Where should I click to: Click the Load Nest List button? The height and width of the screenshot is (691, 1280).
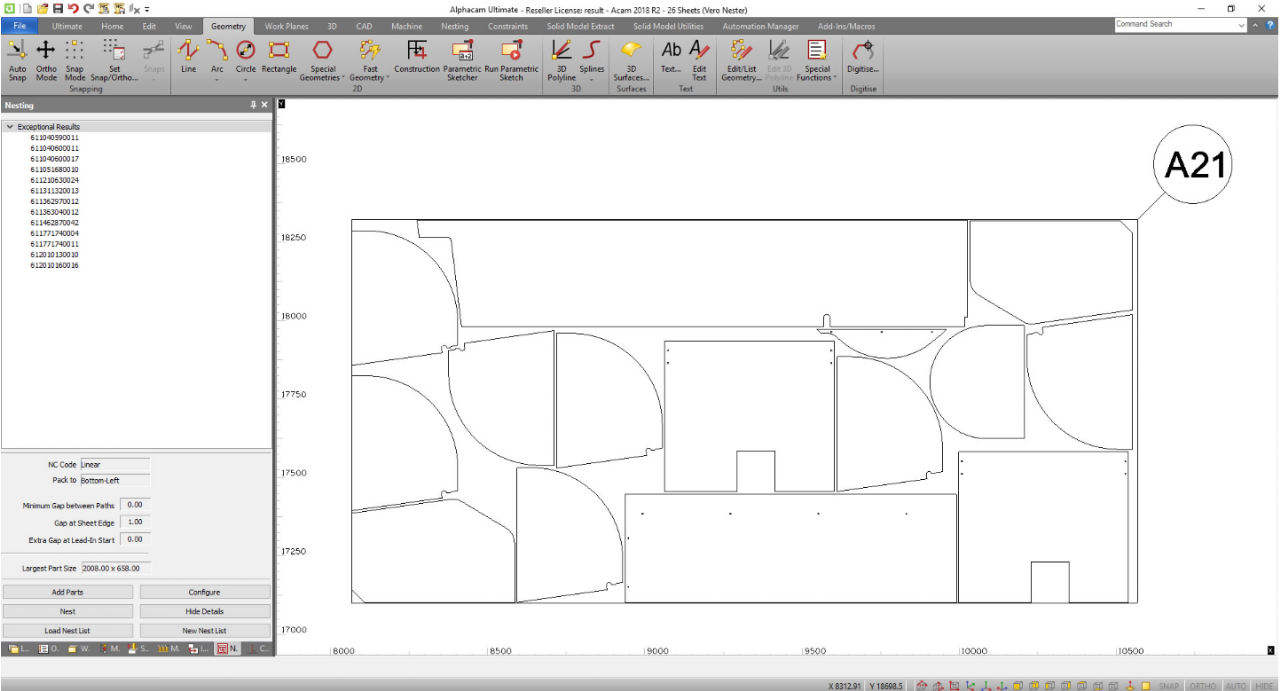(x=68, y=631)
